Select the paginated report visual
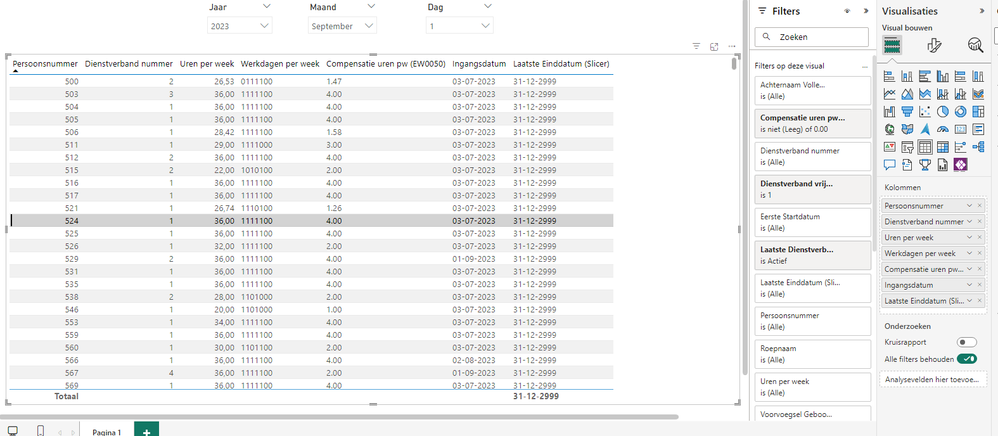Viewport: 998px width, 436px height. 943,165
